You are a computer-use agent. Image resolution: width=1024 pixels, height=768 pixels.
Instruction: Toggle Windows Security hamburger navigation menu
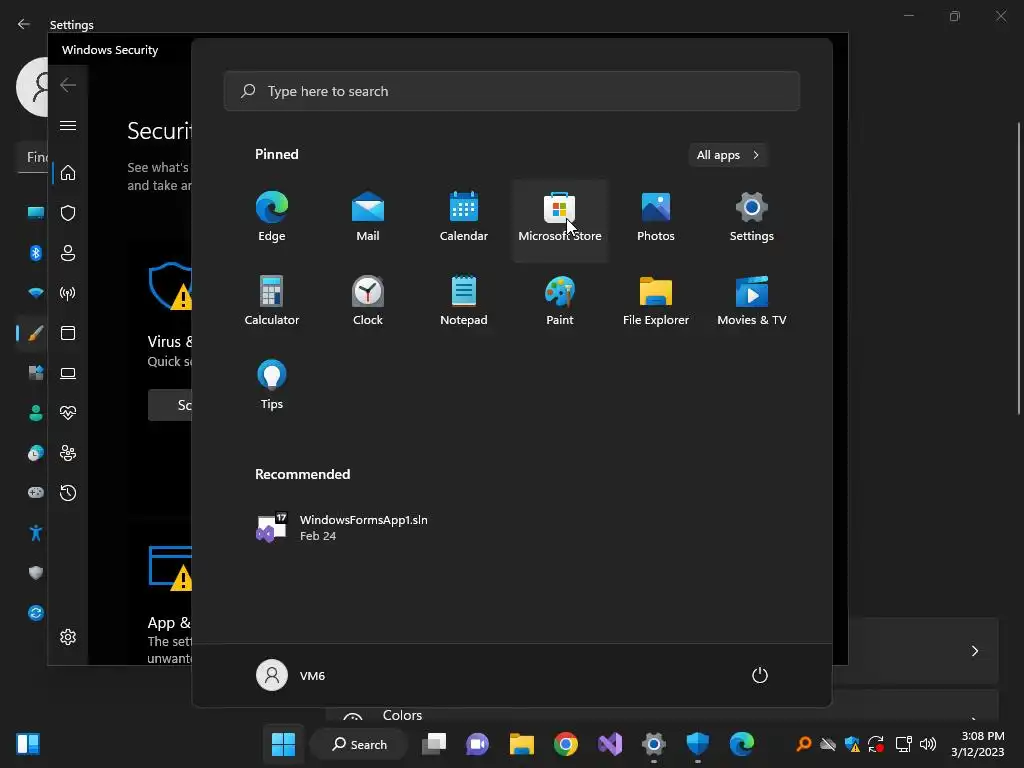[68, 125]
